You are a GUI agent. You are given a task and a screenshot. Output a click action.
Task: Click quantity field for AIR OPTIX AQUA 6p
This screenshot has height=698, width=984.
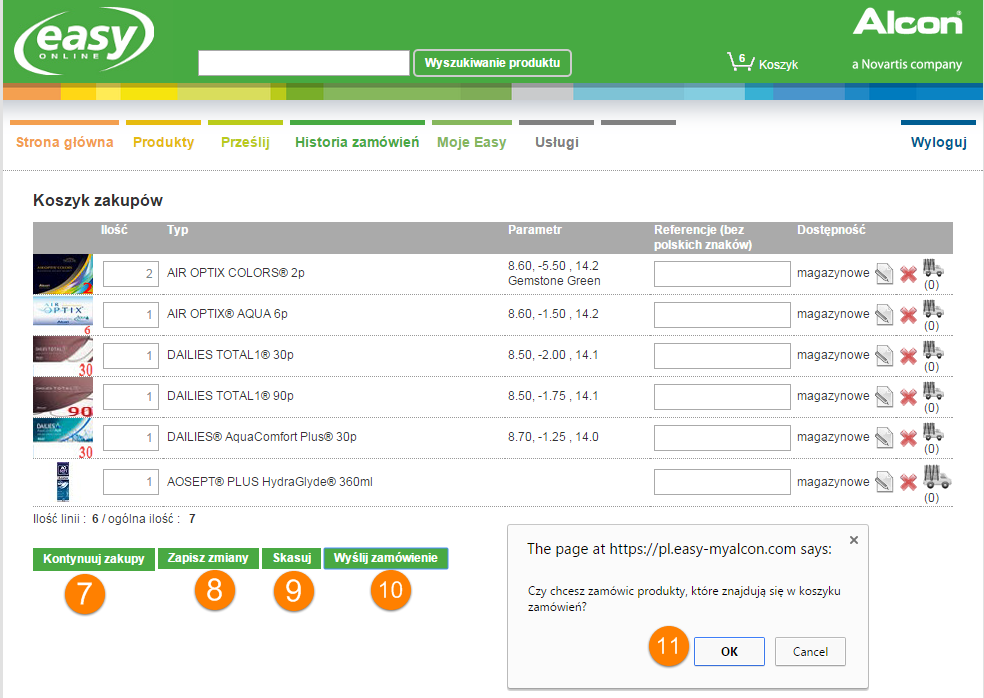point(131,314)
